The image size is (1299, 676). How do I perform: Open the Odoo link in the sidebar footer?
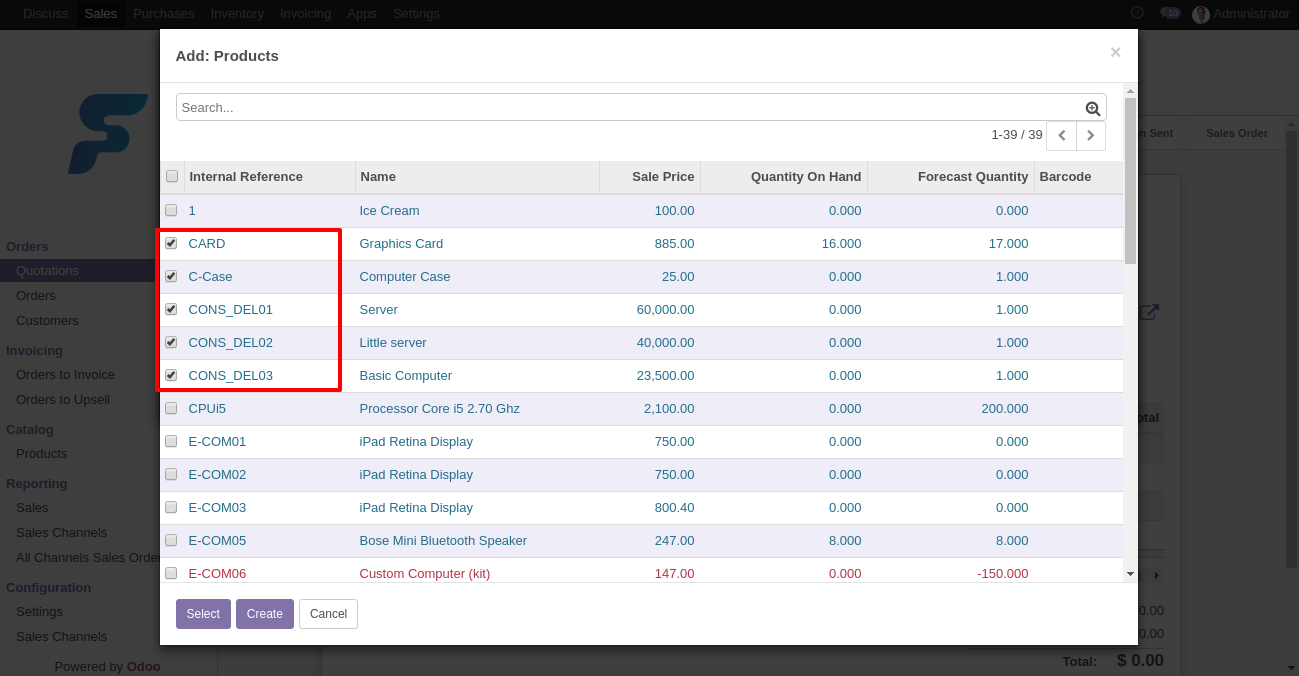143,667
